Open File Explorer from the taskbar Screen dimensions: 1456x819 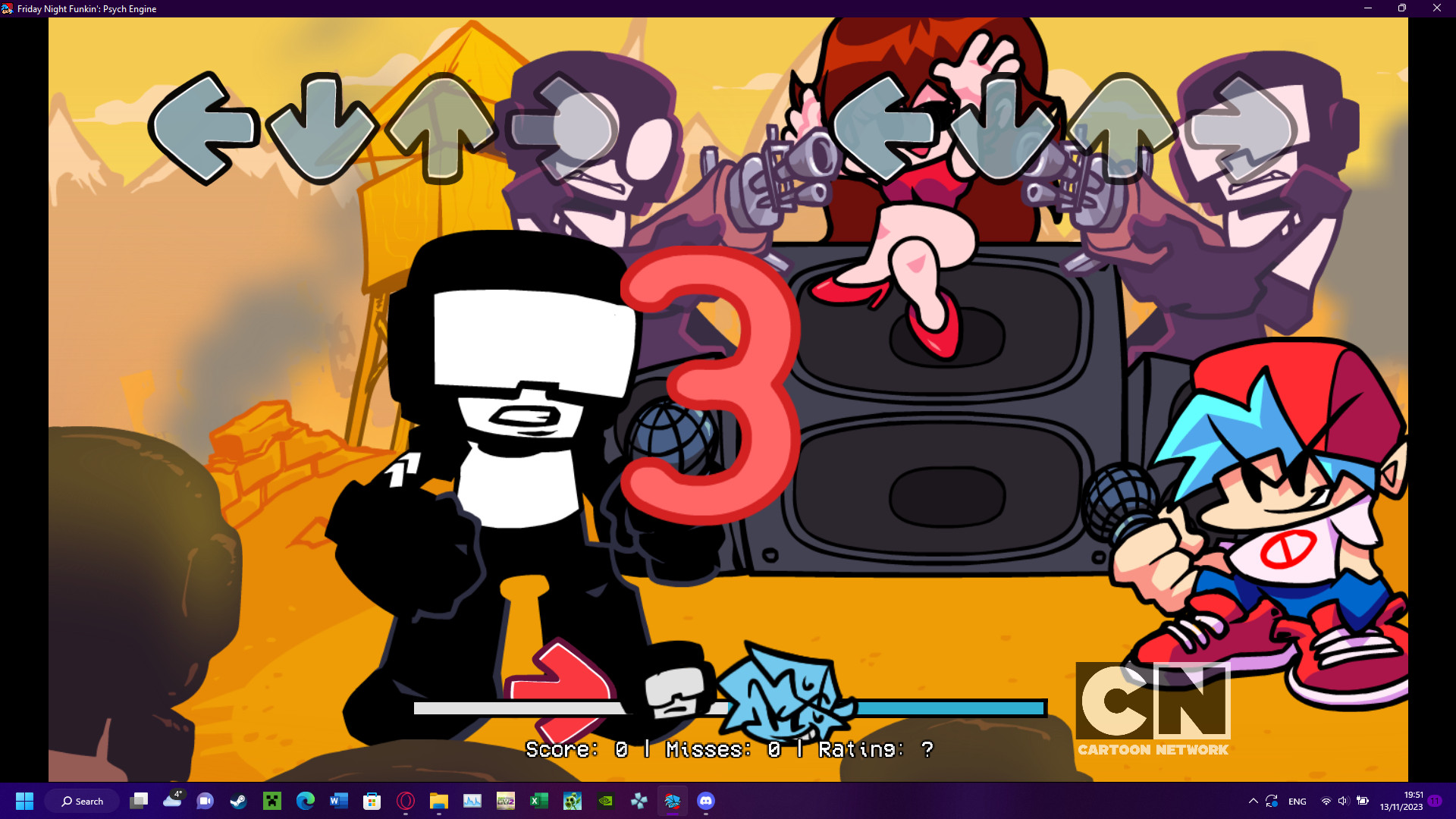pos(438,801)
